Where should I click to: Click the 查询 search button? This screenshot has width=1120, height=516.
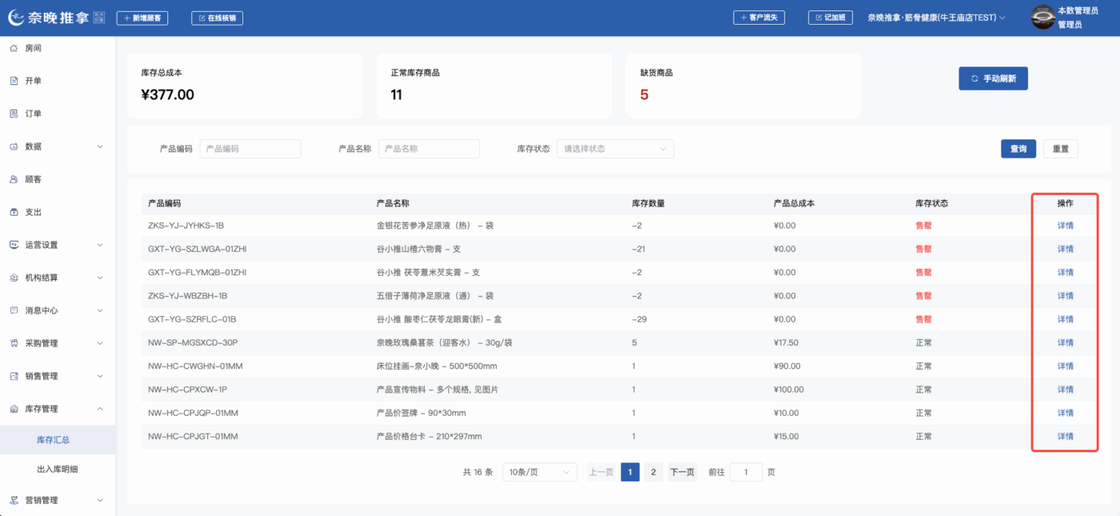pyautogui.click(x=1018, y=149)
